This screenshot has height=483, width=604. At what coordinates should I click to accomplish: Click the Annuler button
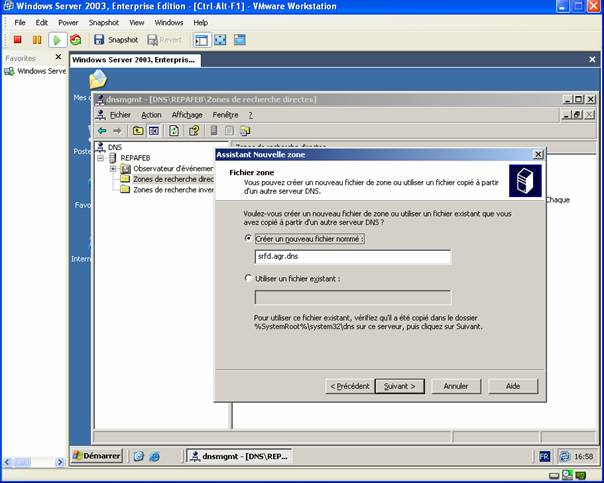(x=456, y=386)
